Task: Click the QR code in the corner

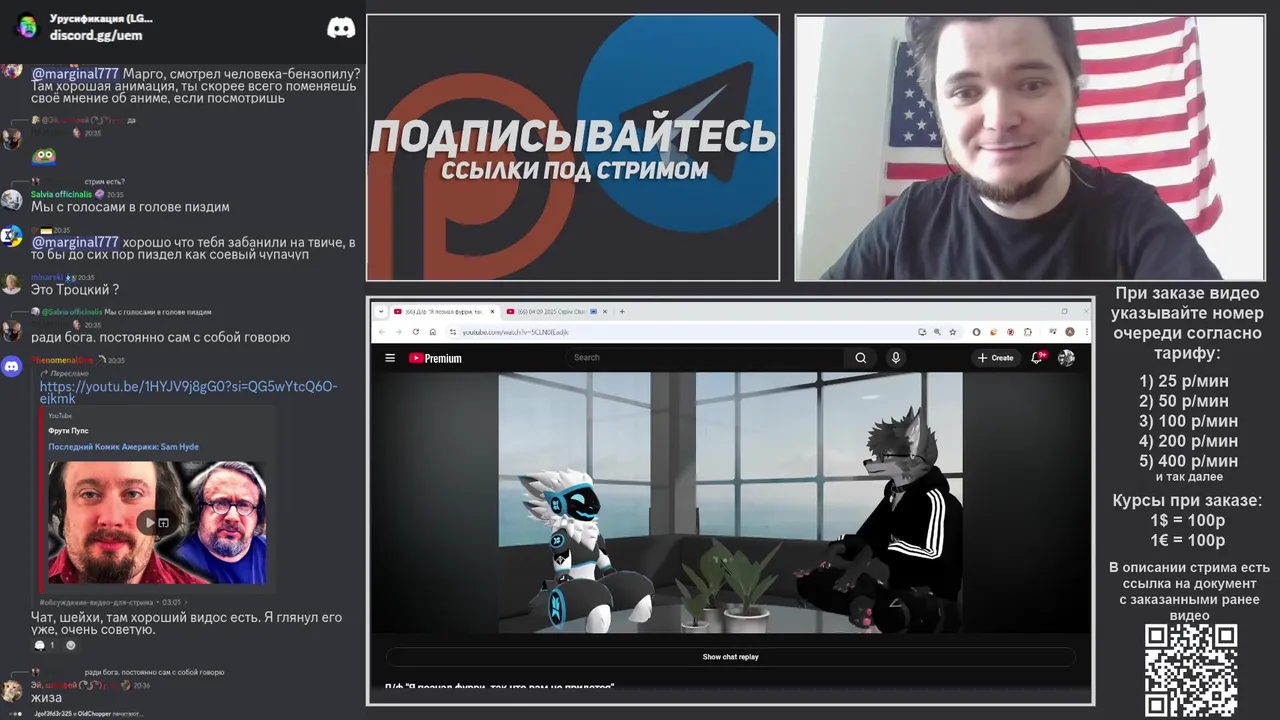Action: click(1191, 670)
